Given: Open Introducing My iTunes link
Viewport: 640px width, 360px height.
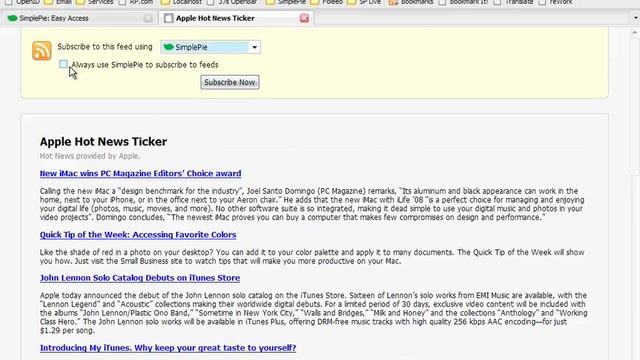Looking at the screenshot, I should 168,348.
